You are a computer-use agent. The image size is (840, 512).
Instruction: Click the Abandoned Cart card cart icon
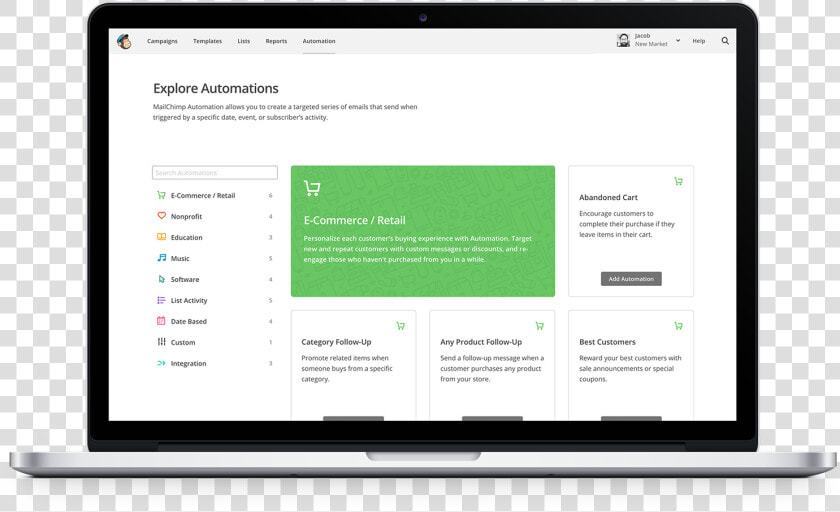678,181
